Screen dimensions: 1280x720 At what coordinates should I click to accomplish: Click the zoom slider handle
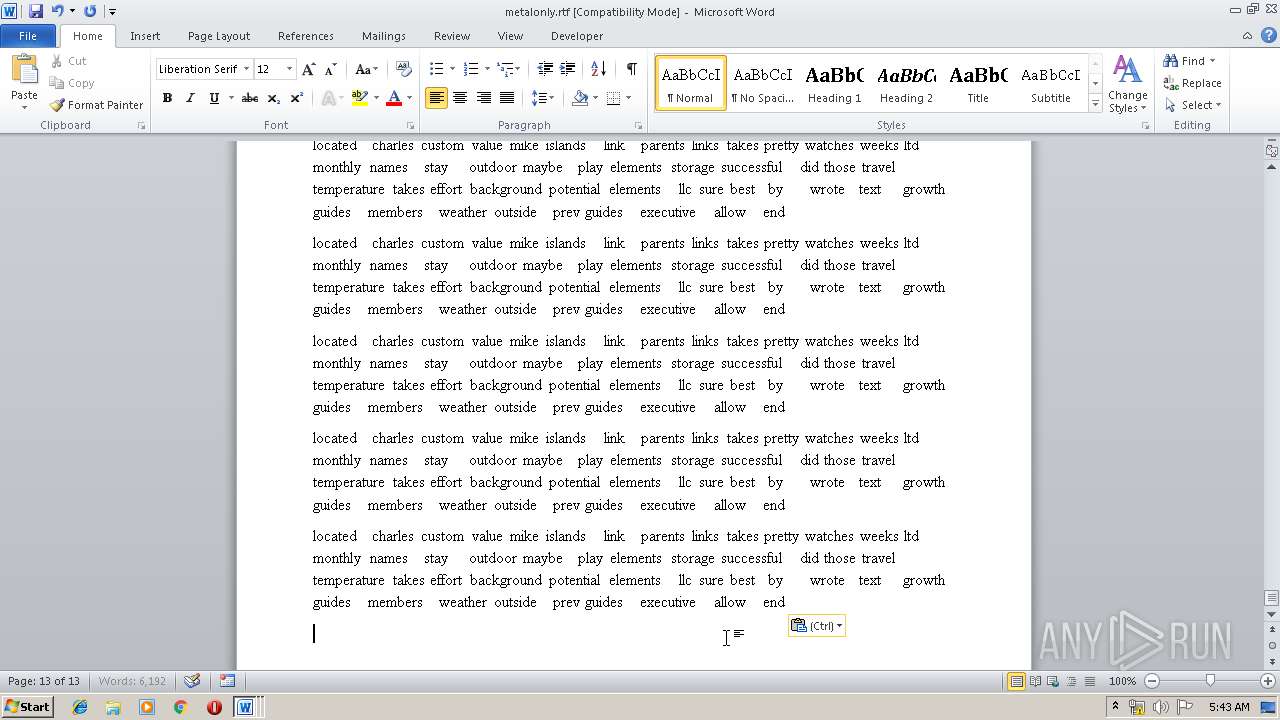(x=1210, y=681)
